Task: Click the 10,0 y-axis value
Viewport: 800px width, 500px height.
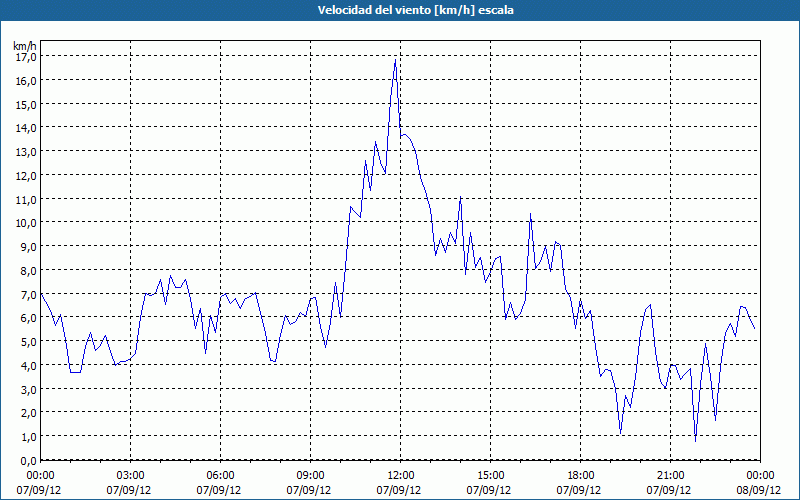Action: (26, 223)
